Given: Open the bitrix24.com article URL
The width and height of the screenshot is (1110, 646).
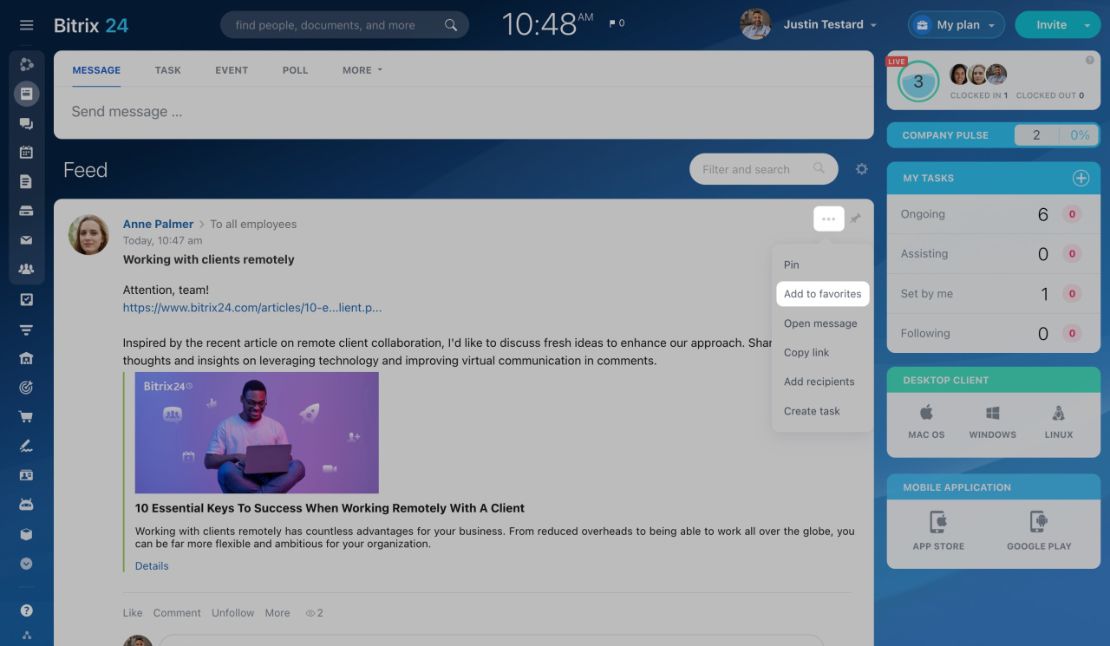Looking at the screenshot, I should pos(252,308).
